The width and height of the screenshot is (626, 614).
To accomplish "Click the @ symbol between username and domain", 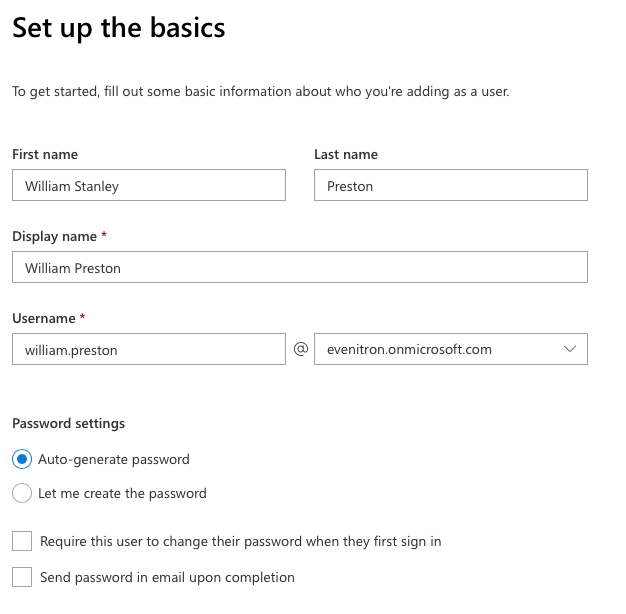I will [301, 349].
